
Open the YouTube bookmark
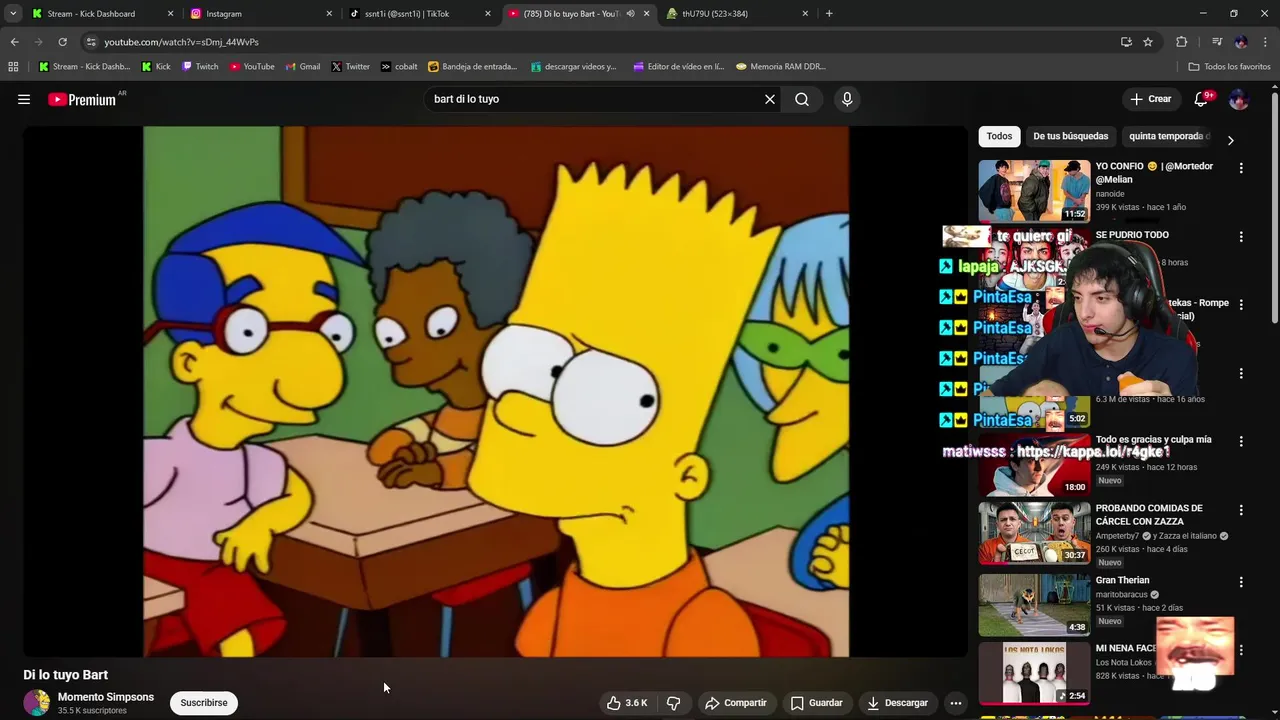(x=252, y=67)
